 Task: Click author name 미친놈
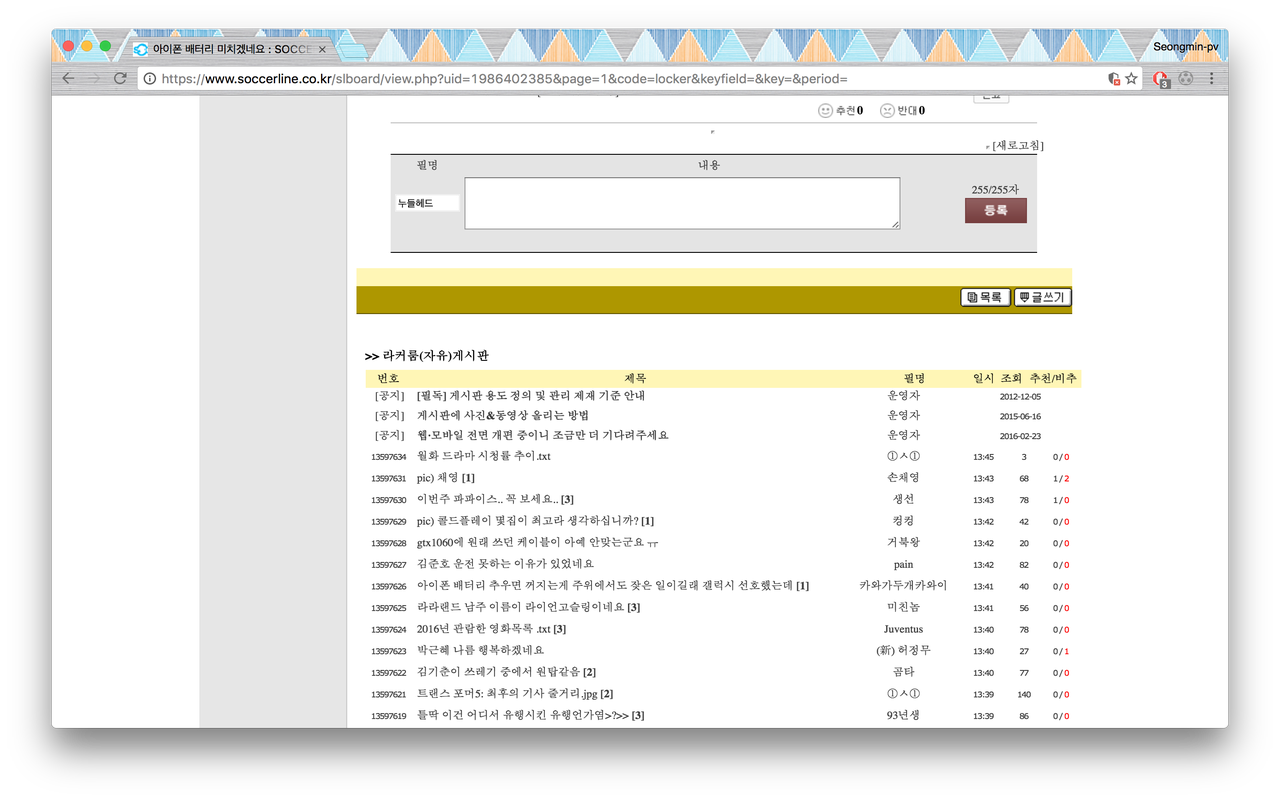click(x=903, y=607)
